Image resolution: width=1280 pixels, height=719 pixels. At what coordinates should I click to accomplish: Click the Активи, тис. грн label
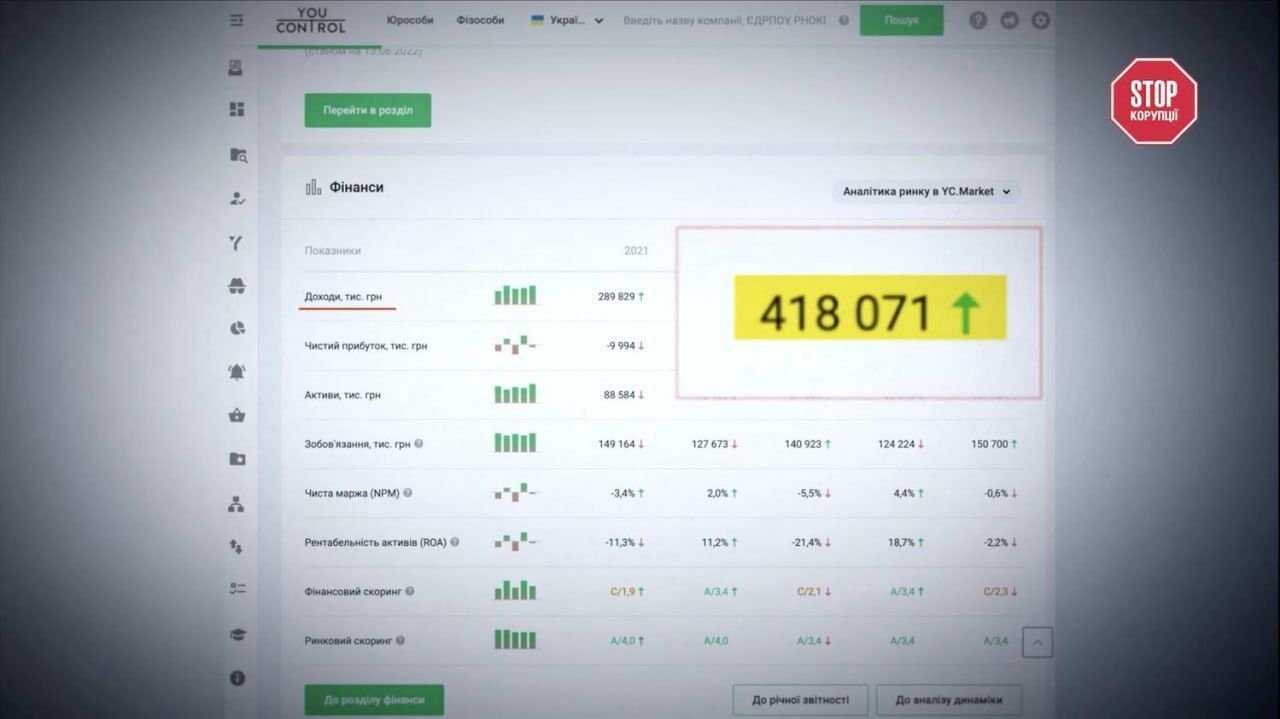coord(342,395)
